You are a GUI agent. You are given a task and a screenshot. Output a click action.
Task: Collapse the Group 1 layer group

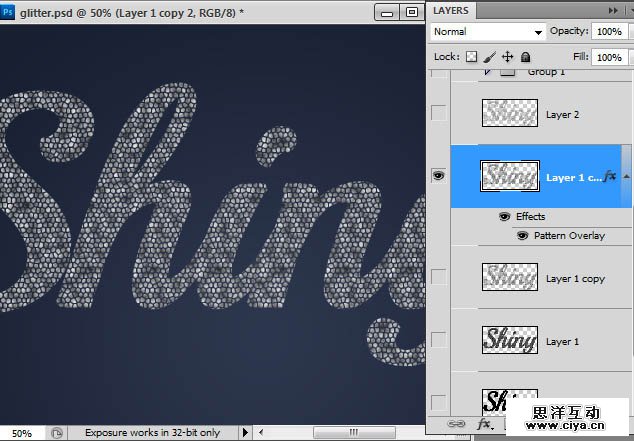[487, 73]
